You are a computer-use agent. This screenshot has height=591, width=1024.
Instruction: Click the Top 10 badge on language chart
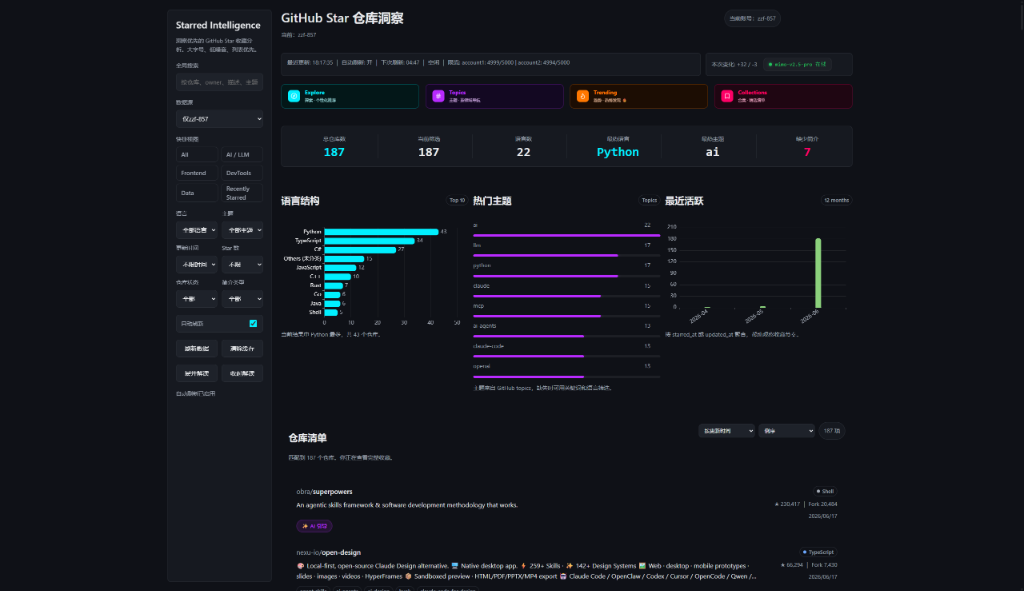(x=457, y=200)
